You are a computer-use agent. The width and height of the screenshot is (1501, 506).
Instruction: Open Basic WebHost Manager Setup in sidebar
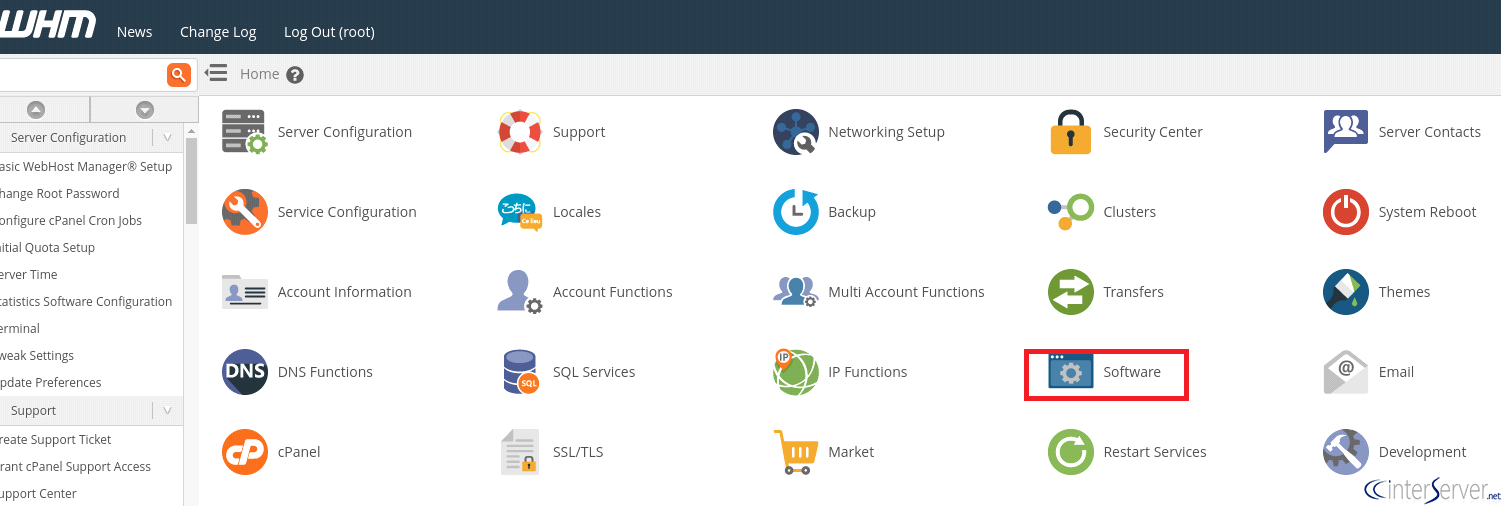[x=86, y=167]
